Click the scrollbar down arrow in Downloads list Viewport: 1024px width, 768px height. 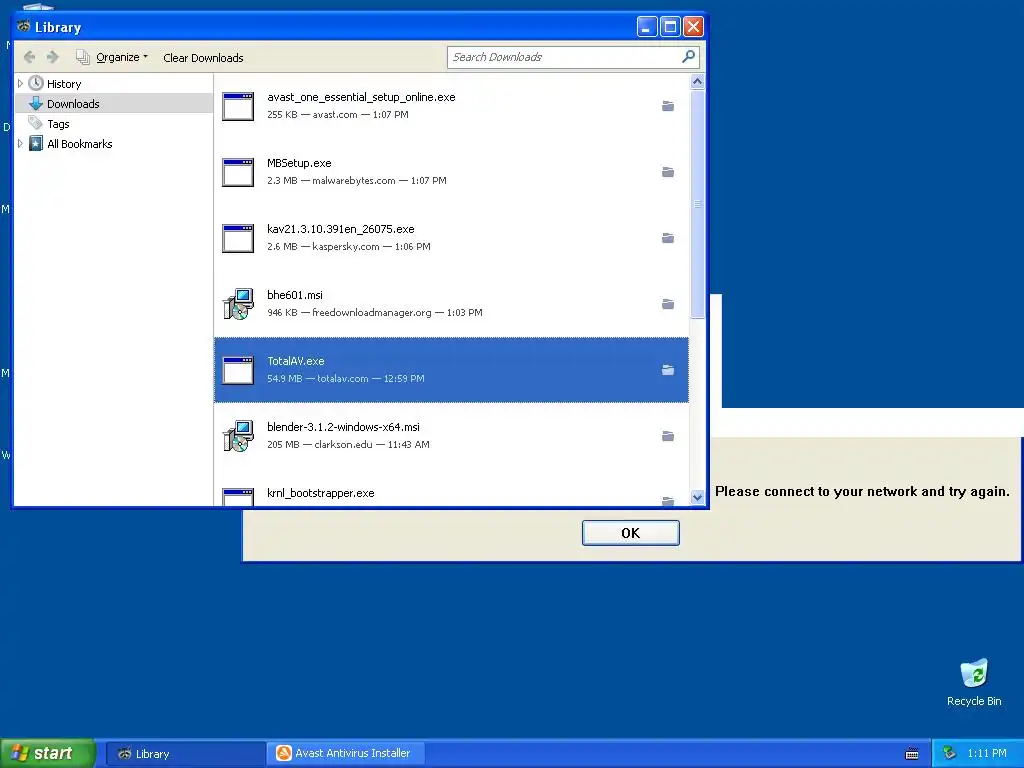coord(697,497)
